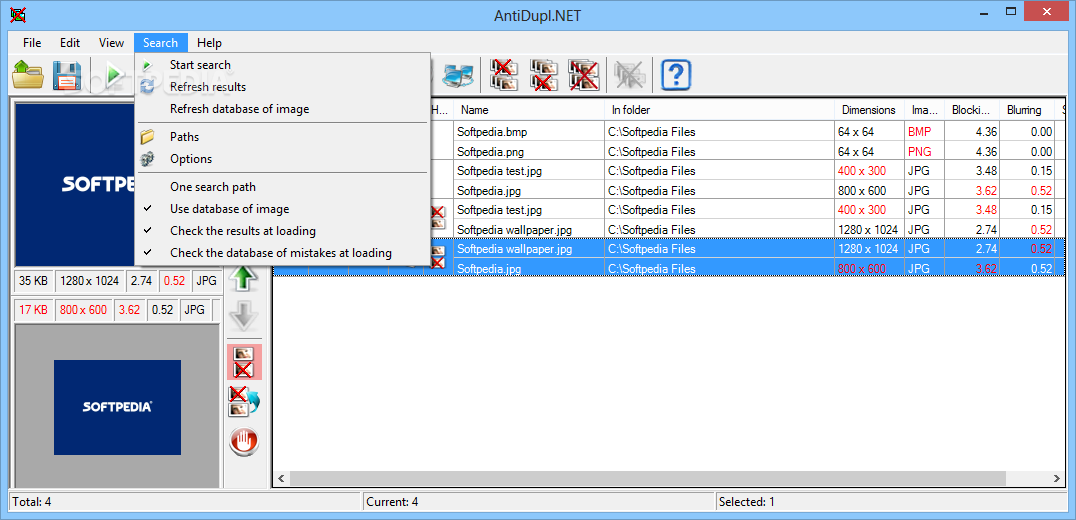Click the H... hint column header
The height and width of the screenshot is (520, 1076).
click(x=440, y=110)
